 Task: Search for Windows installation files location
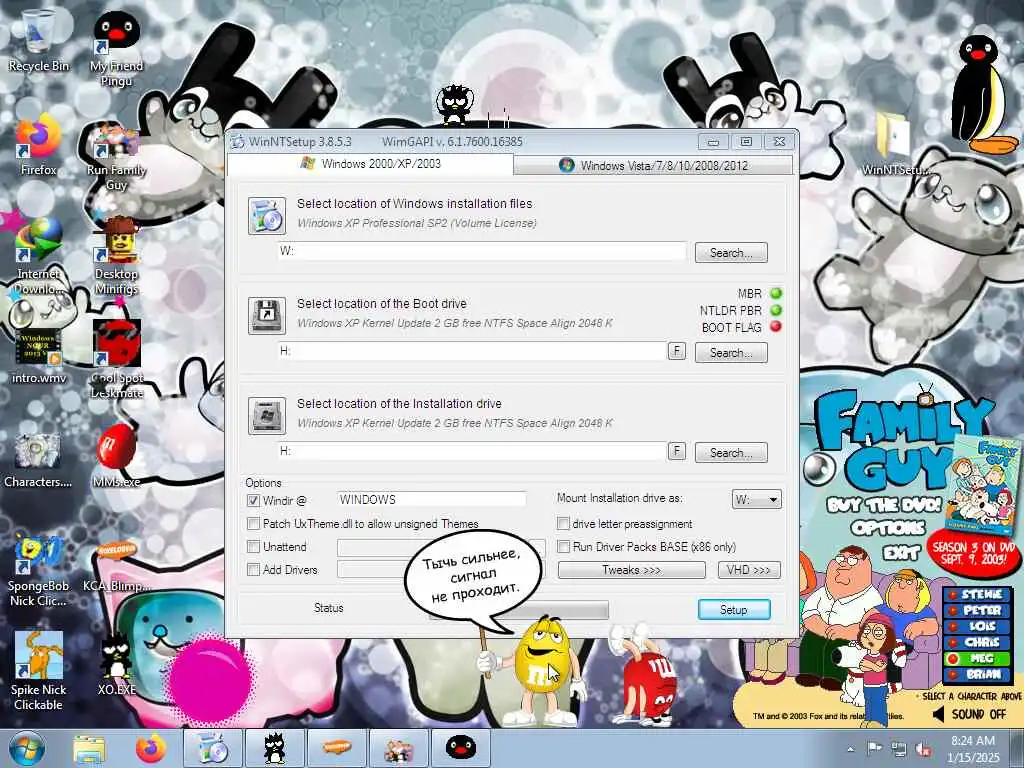[731, 253]
